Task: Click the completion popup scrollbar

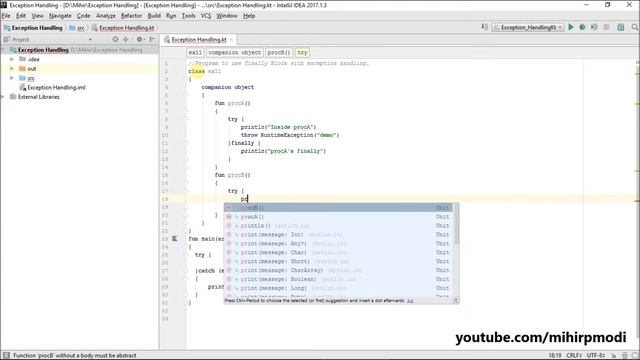Action: click(x=456, y=224)
